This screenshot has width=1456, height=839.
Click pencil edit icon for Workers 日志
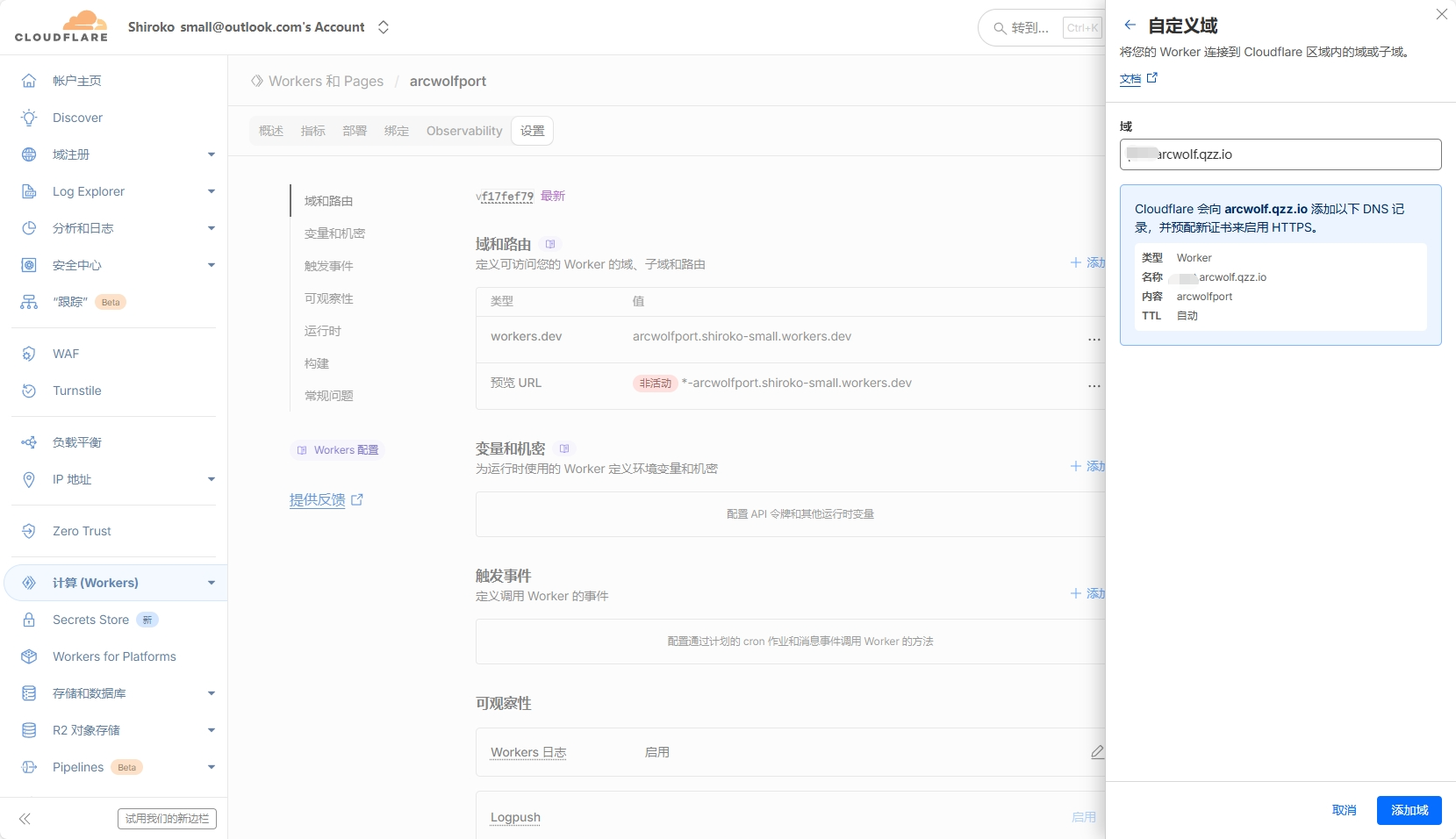pyautogui.click(x=1097, y=752)
